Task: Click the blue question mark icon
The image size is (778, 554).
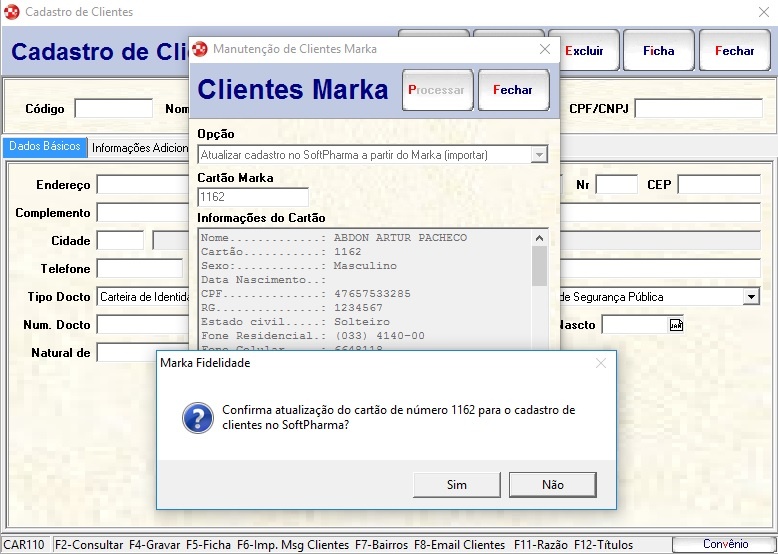Action: (x=197, y=418)
